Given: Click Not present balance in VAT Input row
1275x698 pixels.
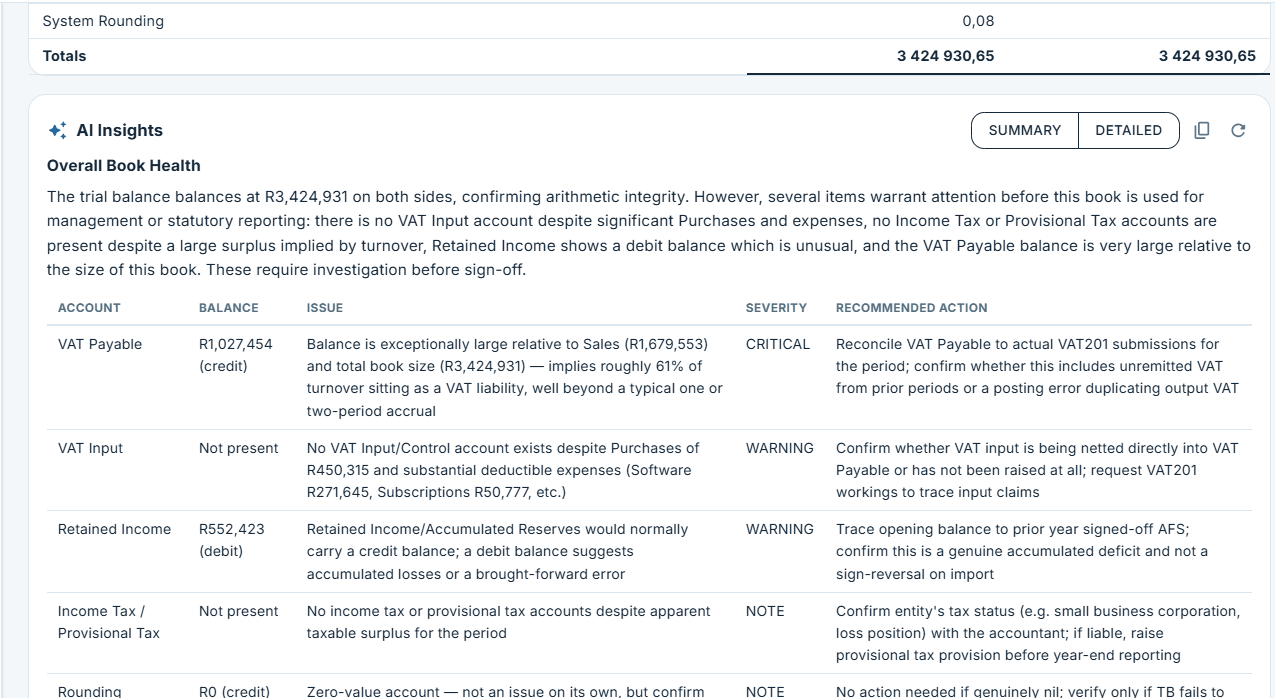Looking at the screenshot, I should pos(239,448).
